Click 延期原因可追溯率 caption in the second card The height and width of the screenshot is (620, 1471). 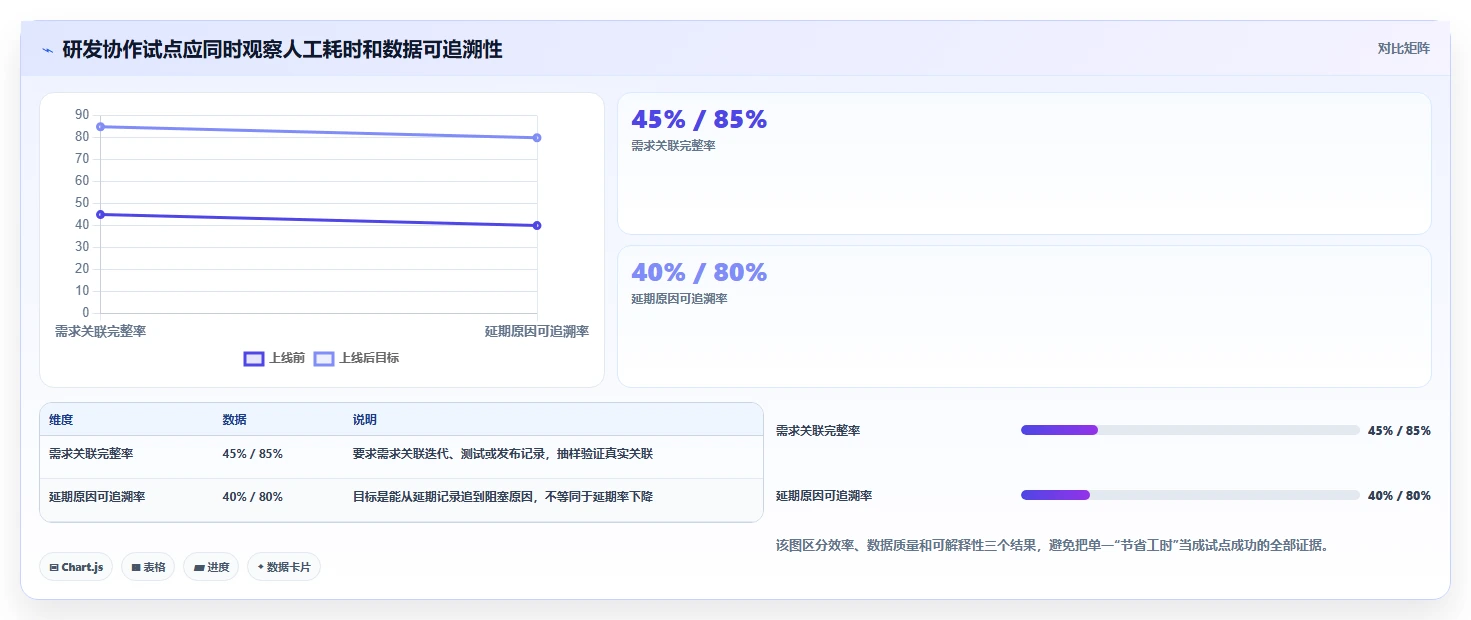tap(679, 299)
